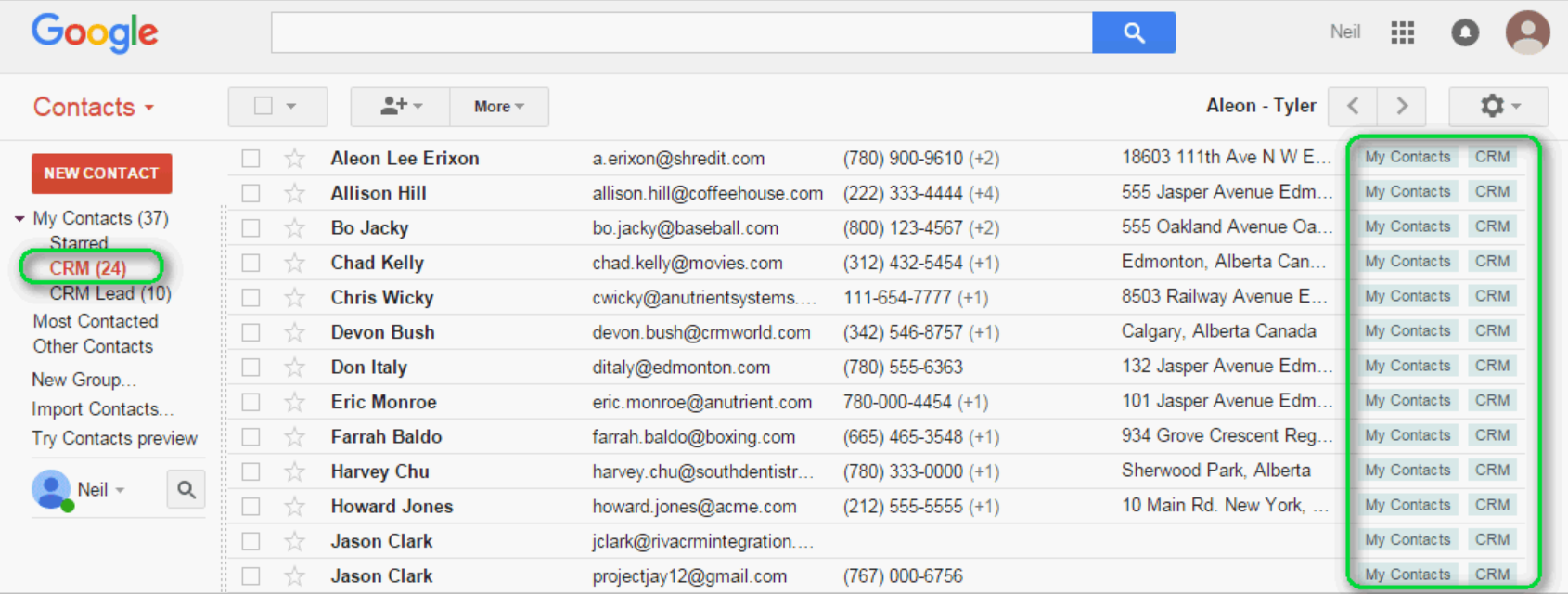Star the Don Italy contact

(x=295, y=368)
